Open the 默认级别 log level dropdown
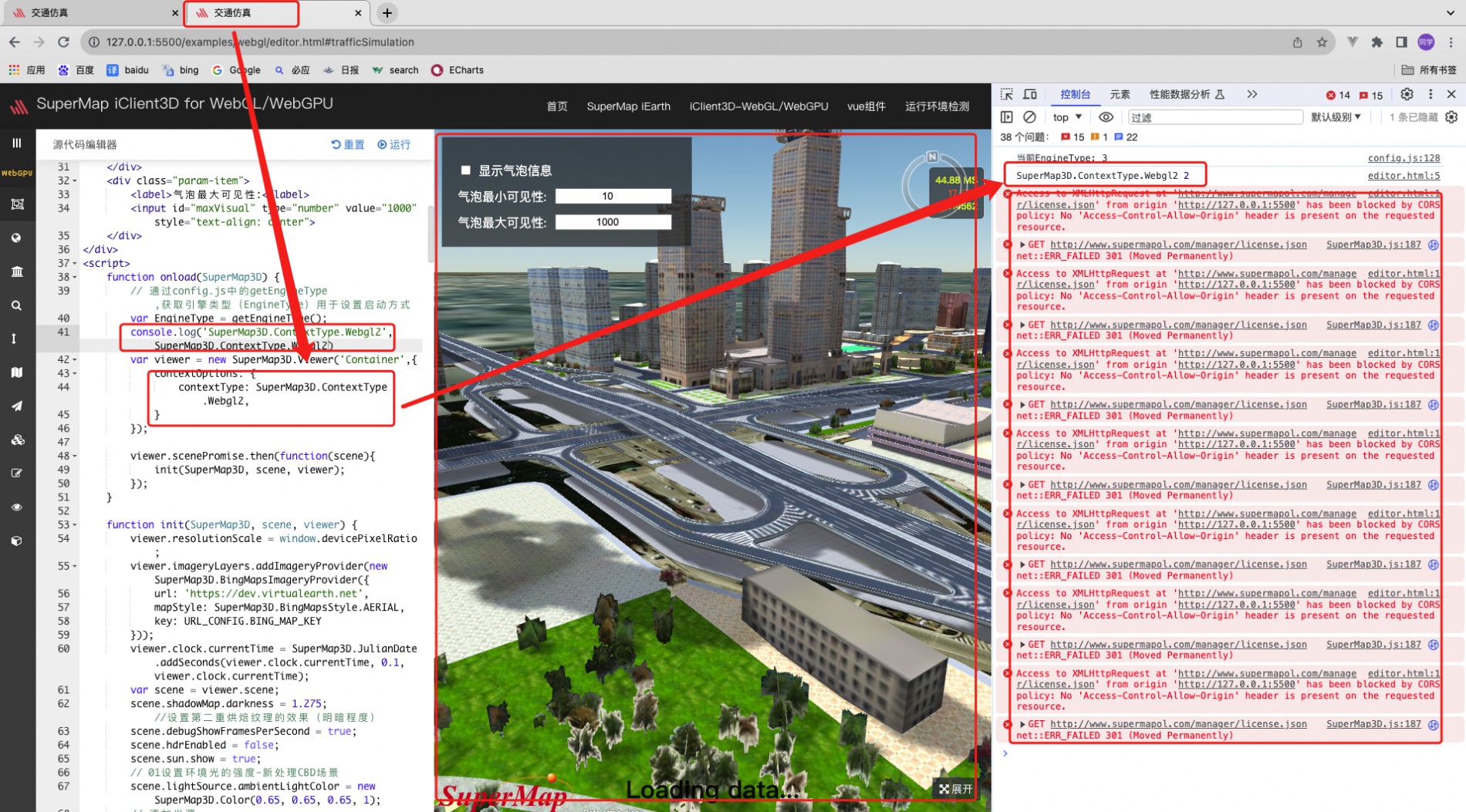This screenshot has width=1466, height=812. tap(1336, 117)
